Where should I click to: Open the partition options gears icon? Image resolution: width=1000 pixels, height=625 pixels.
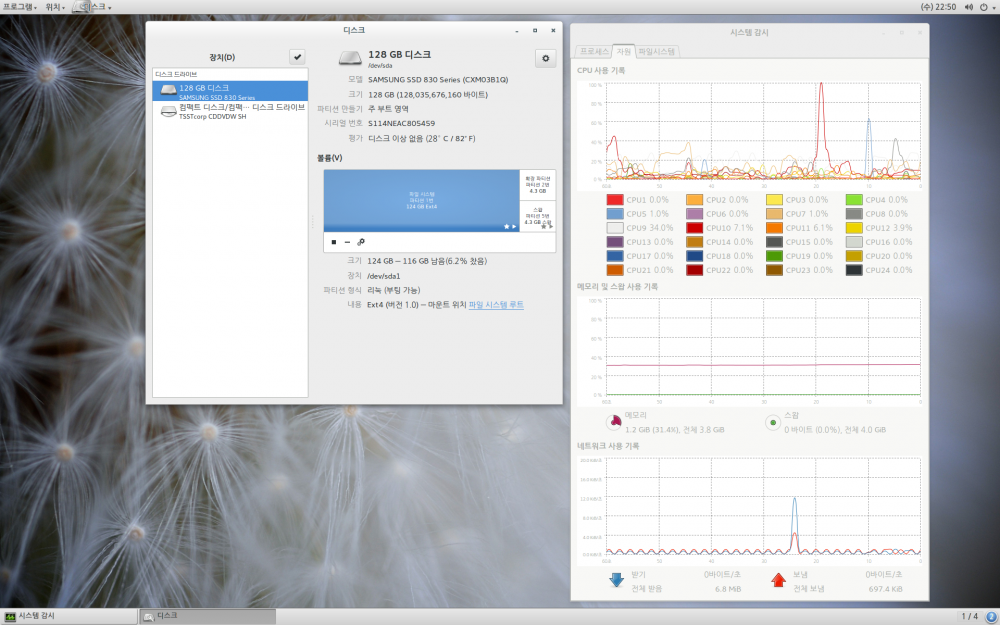point(361,242)
